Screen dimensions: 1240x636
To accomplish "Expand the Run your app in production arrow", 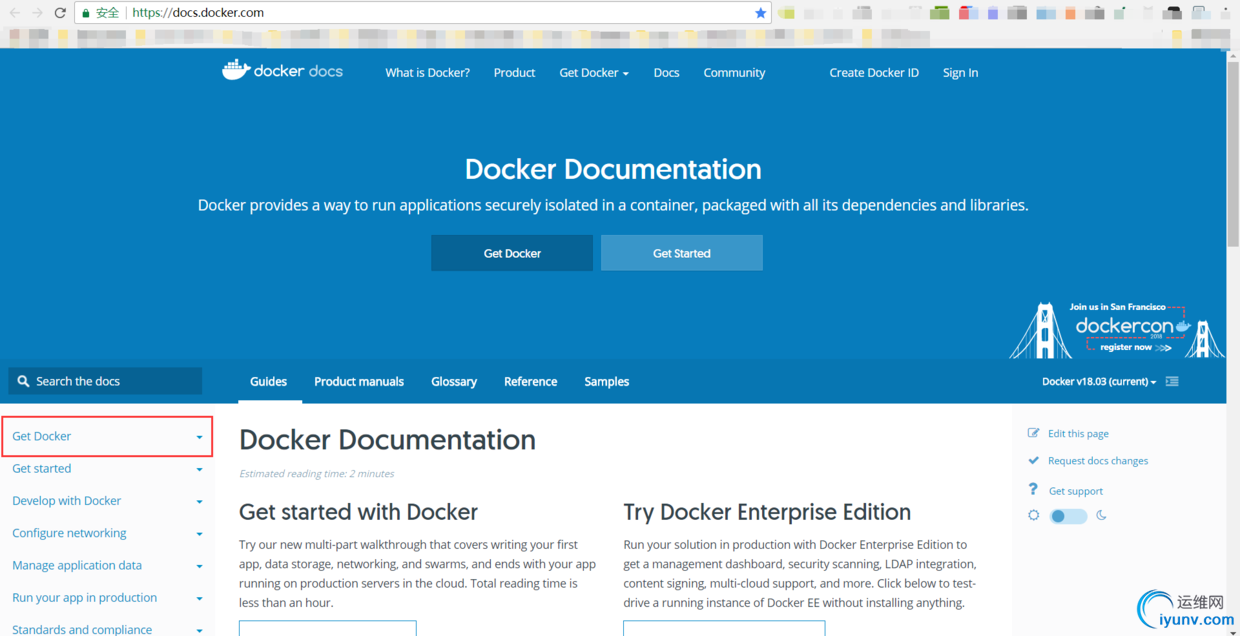I will pos(199,598).
